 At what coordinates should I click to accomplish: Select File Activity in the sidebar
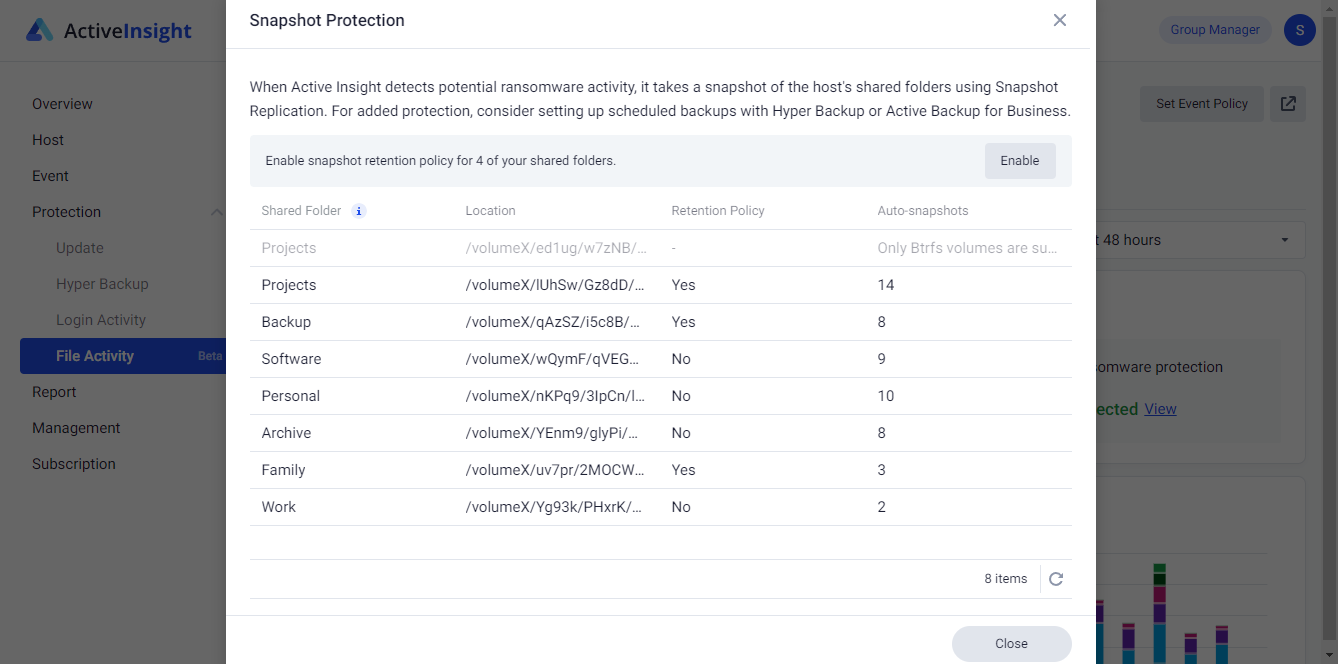(x=122, y=356)
